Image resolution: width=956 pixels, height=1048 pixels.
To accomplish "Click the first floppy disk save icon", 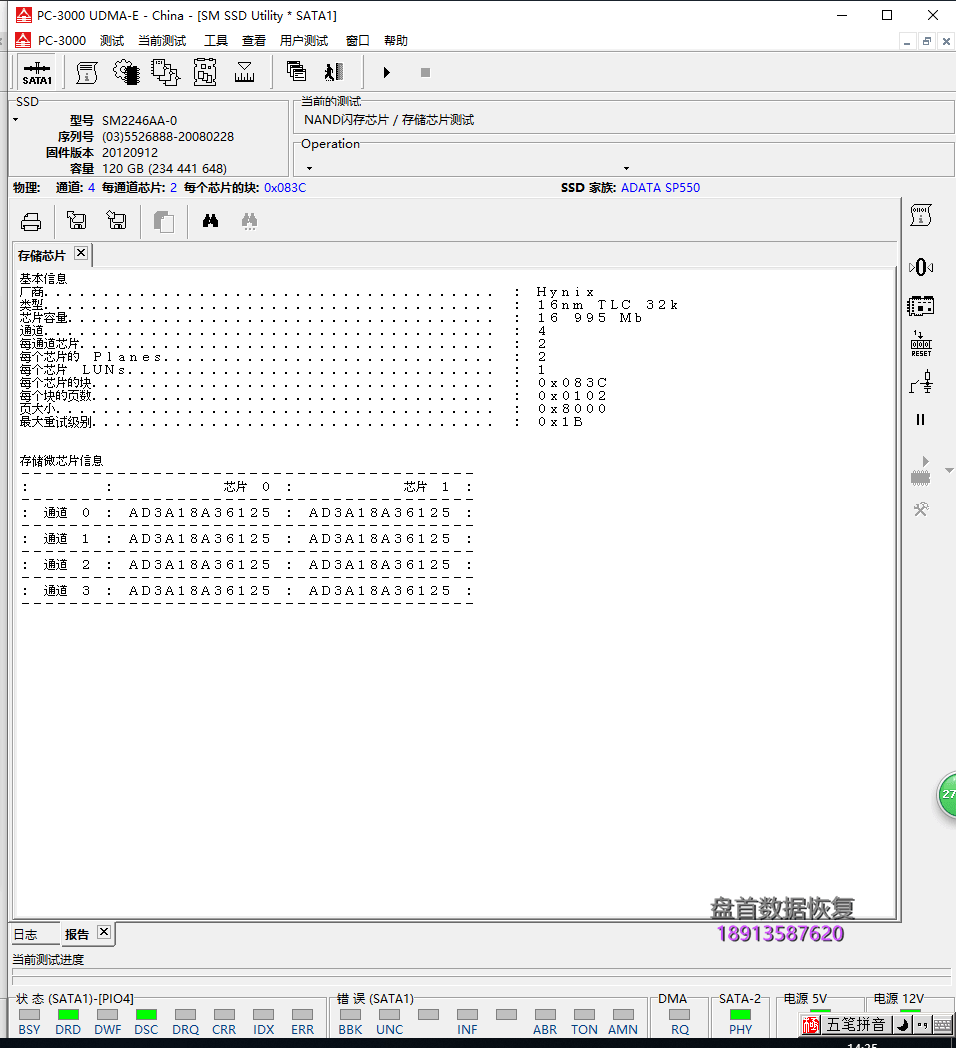I will coord(77,221).
